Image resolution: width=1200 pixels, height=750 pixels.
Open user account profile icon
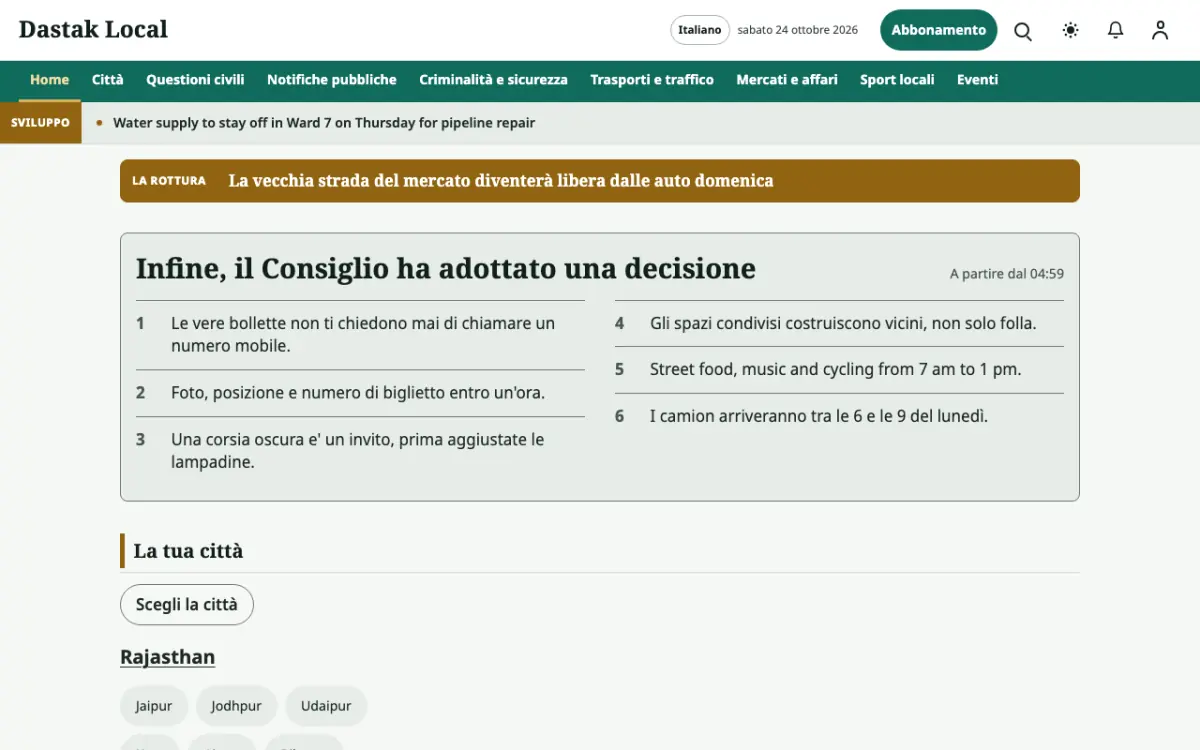point(1160,30)
